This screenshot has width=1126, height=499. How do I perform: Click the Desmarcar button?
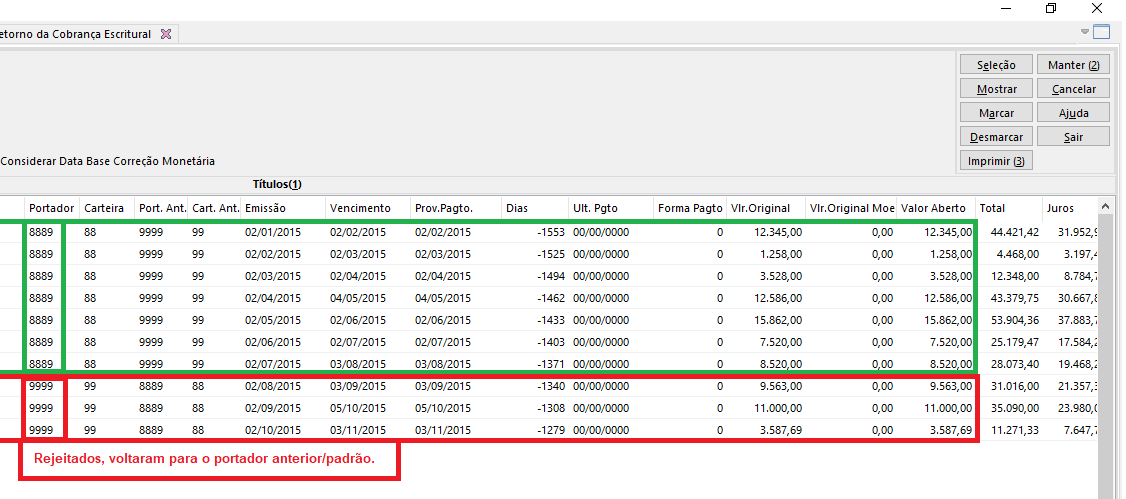997,136
